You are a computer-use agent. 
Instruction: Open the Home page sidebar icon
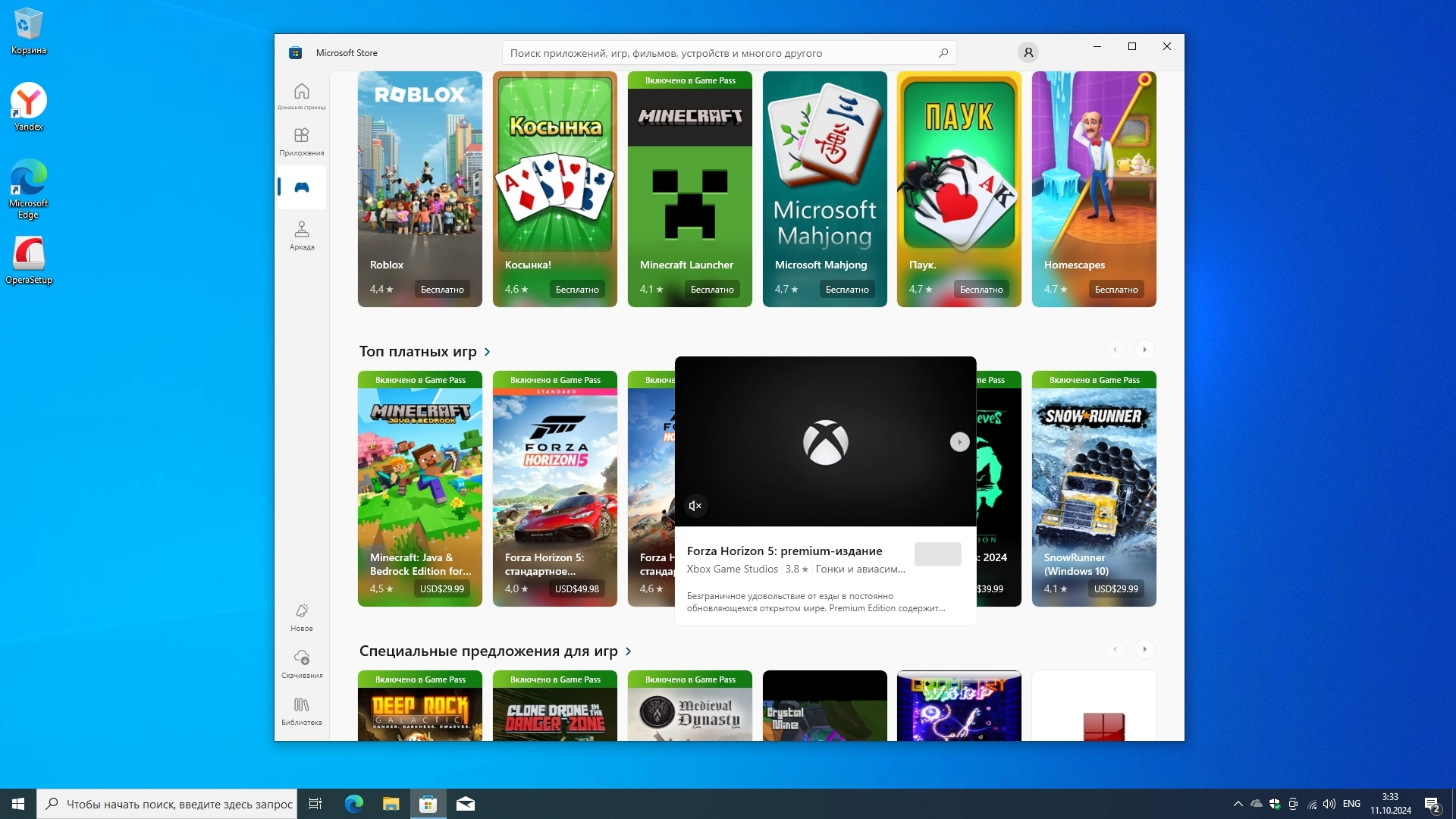(302, 96)
